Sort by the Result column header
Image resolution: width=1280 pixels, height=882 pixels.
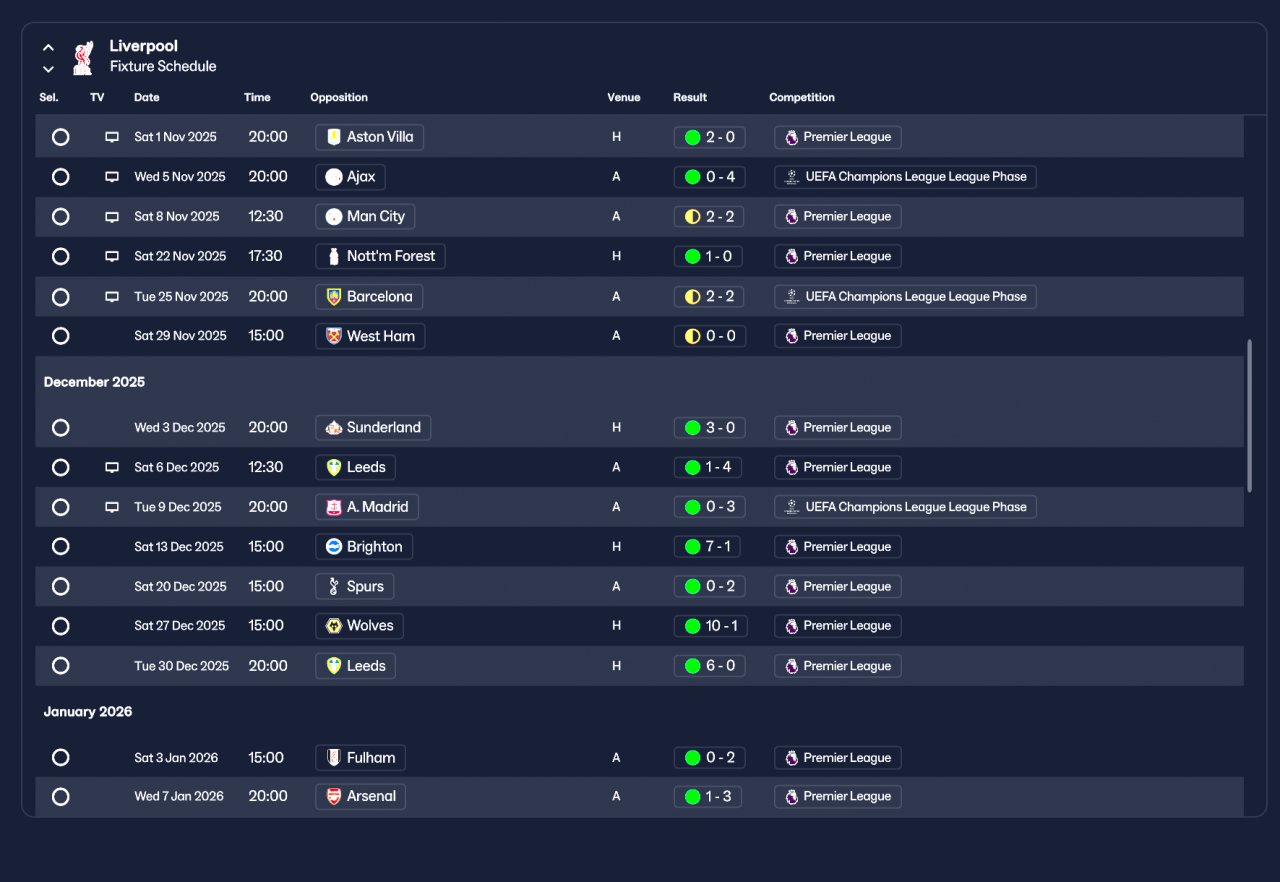pyautogui.click(x=690, y=98)
